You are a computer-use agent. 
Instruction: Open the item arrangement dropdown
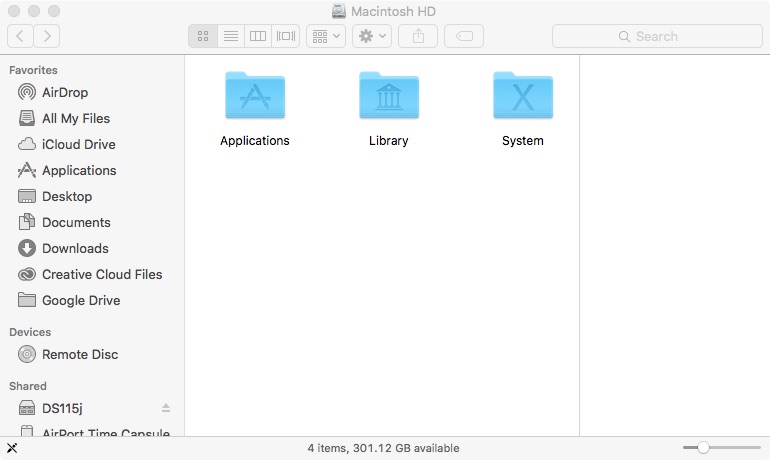[326, 36]
